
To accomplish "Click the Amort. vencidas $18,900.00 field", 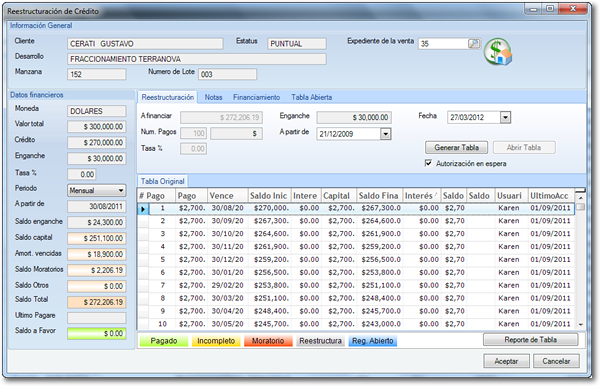I will (97, 254).
